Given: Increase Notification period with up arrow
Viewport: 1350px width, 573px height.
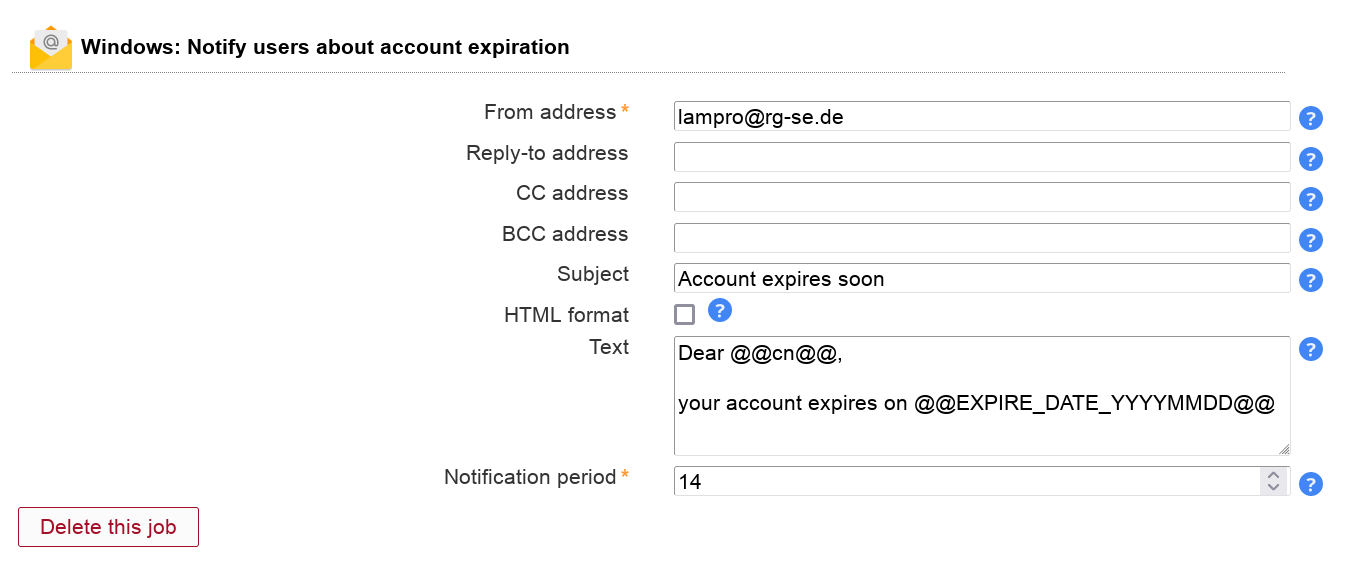Looking at the screenshot, I should 1273,475.
